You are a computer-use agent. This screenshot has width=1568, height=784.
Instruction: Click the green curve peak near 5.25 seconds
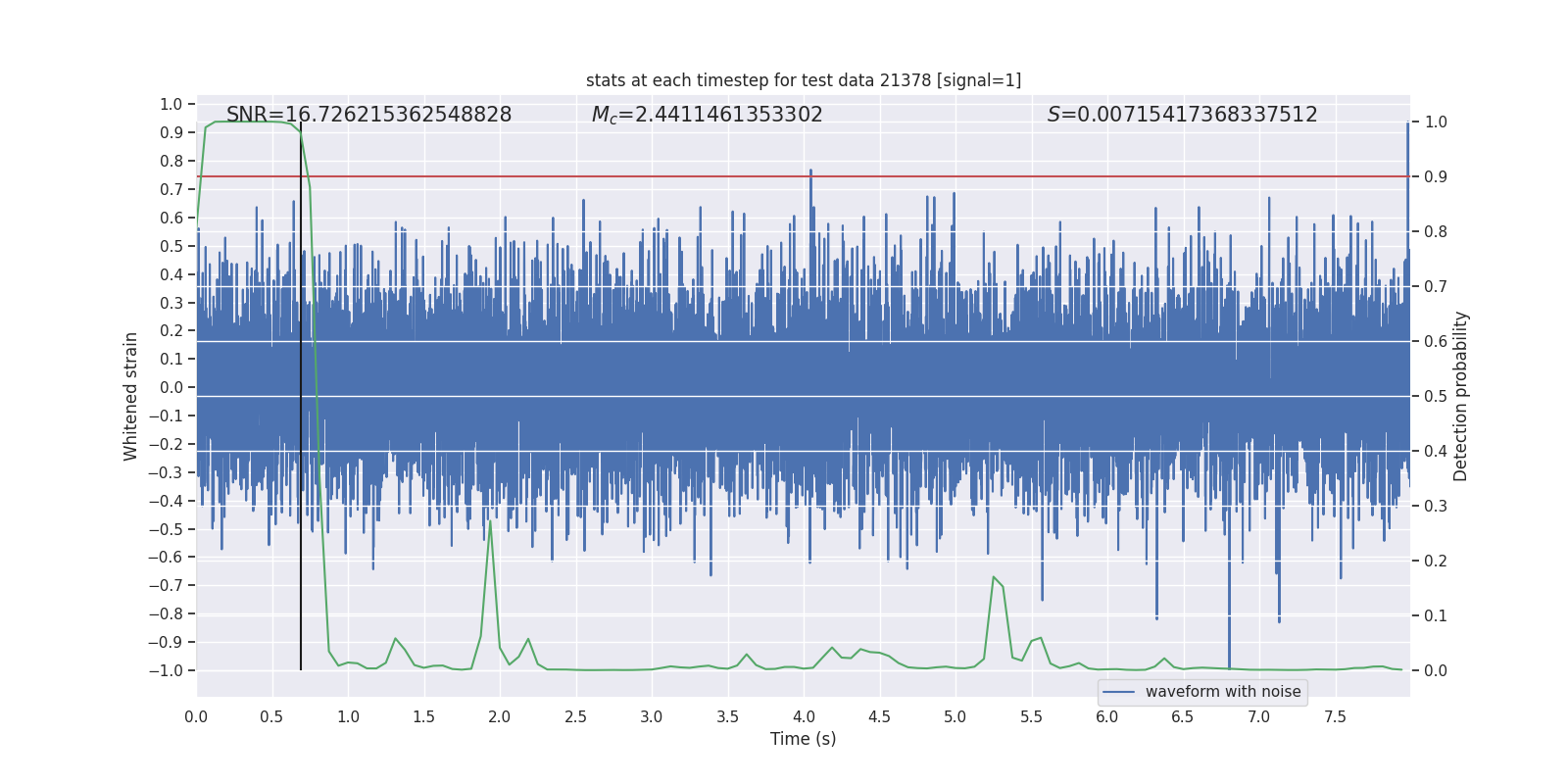coord(993,577)
